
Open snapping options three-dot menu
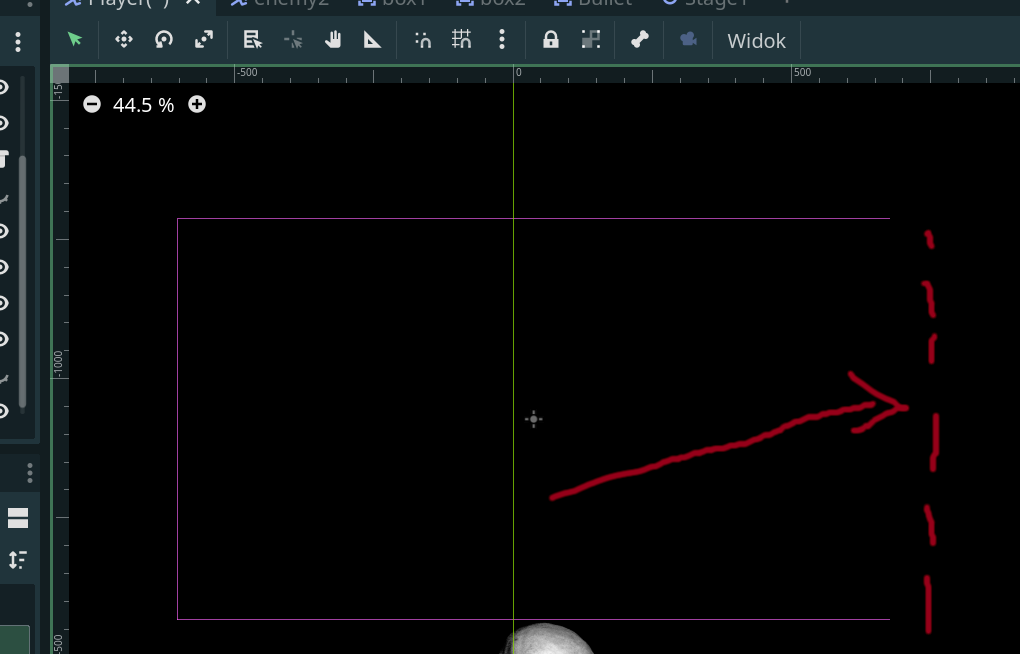[x=502, y=40]
